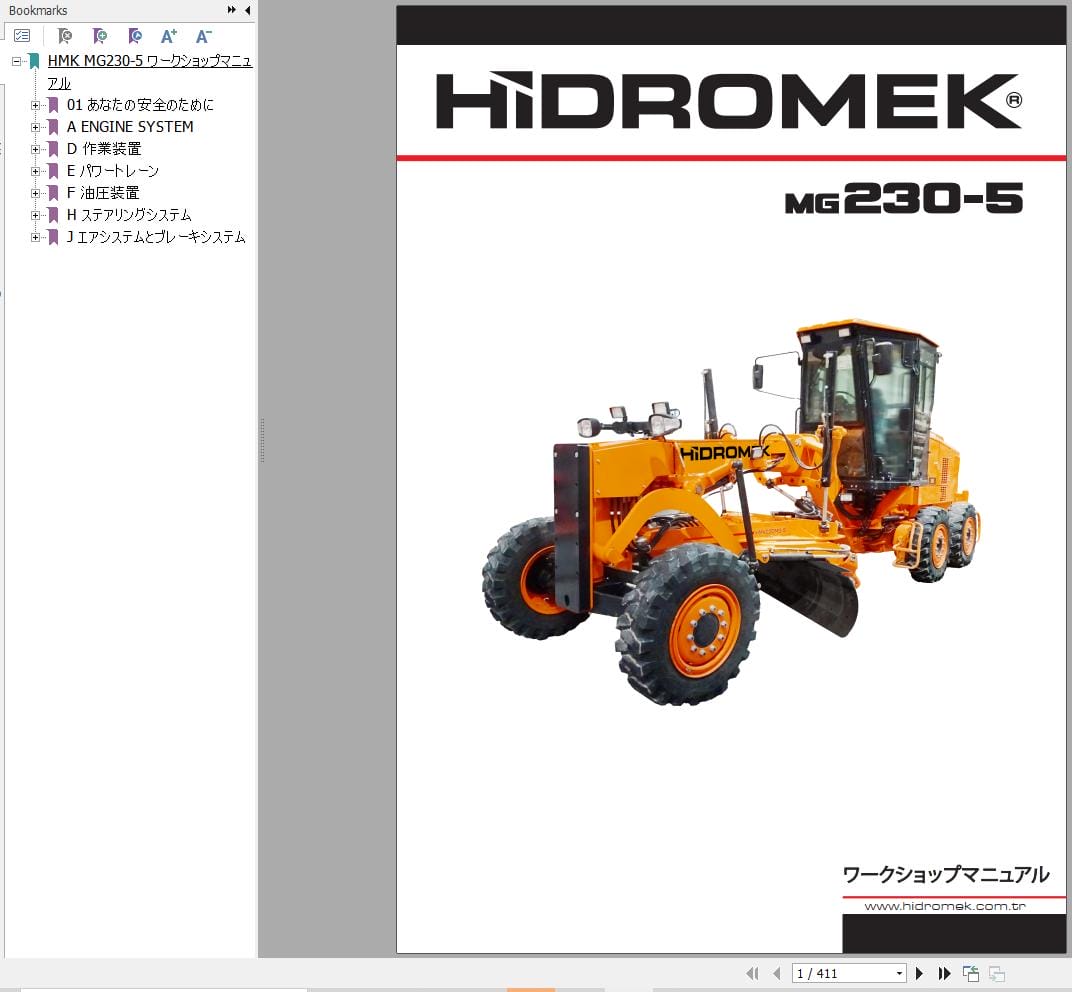Select the H ステアリングシステム bookmark

click(129, 215)
